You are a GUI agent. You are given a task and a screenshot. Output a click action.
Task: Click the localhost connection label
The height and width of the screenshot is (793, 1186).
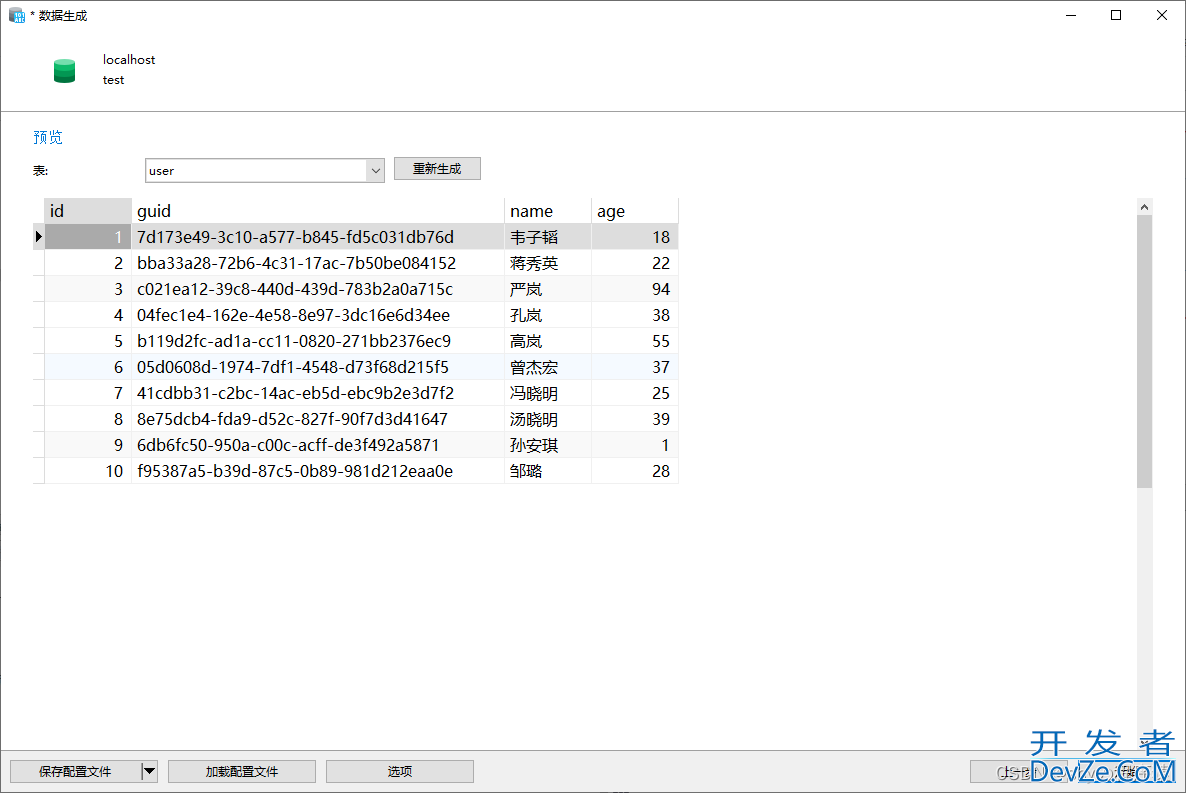129,60
